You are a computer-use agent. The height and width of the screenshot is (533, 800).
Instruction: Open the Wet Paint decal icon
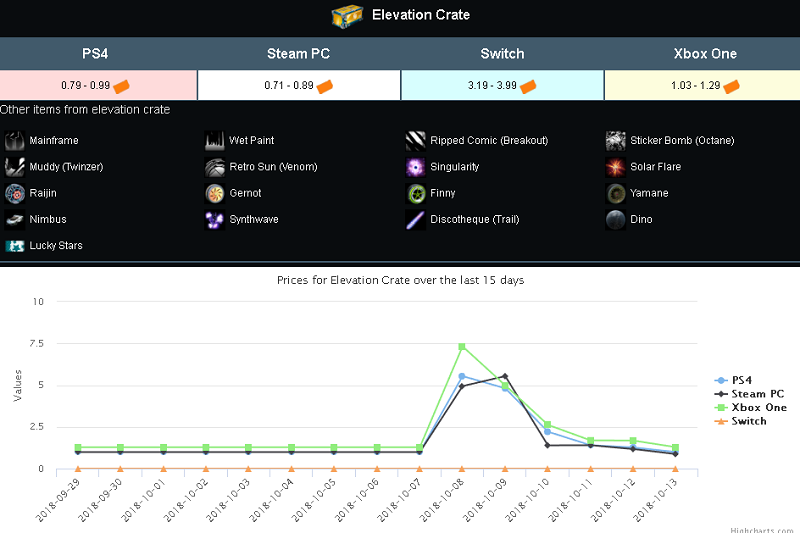click(215, 141)
